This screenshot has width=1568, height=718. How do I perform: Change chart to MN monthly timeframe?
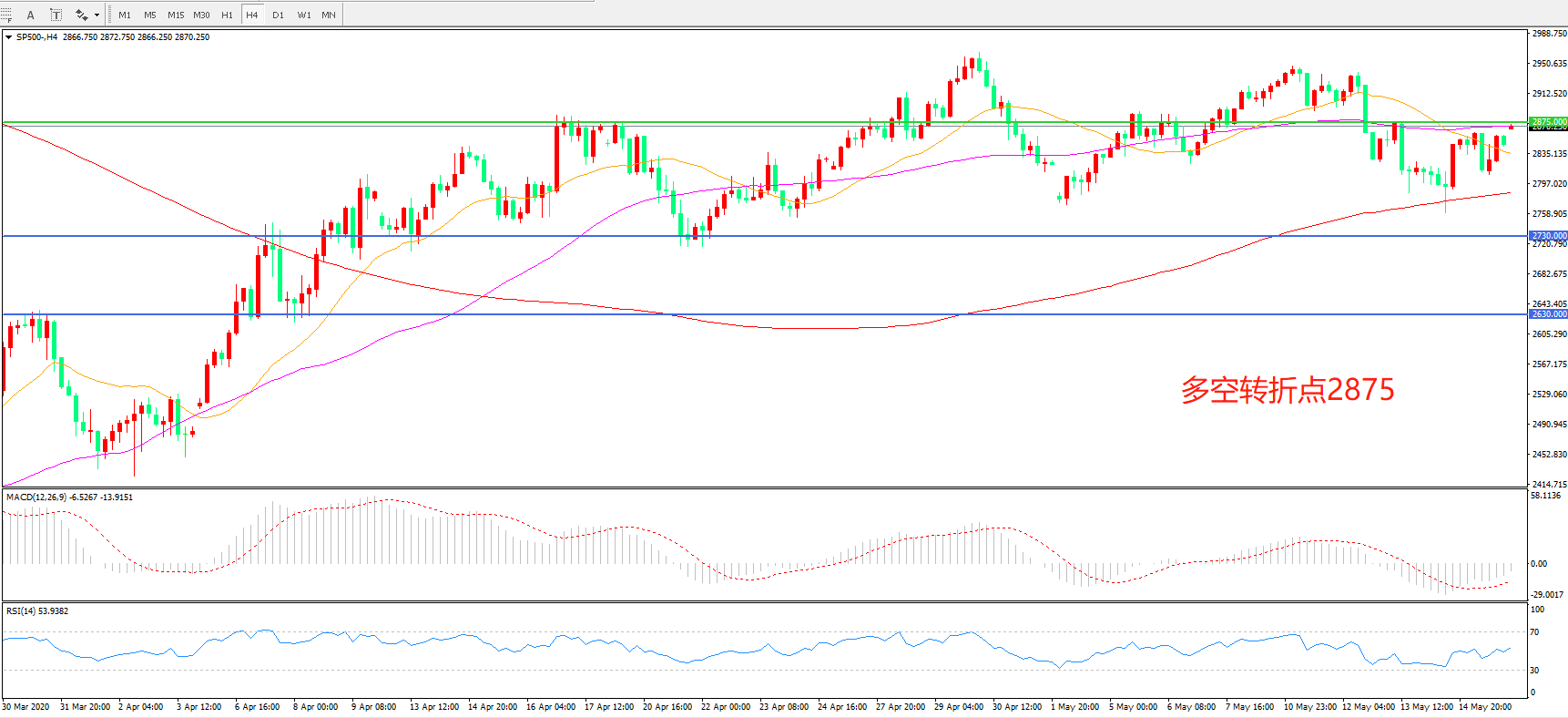coord(329,15)
